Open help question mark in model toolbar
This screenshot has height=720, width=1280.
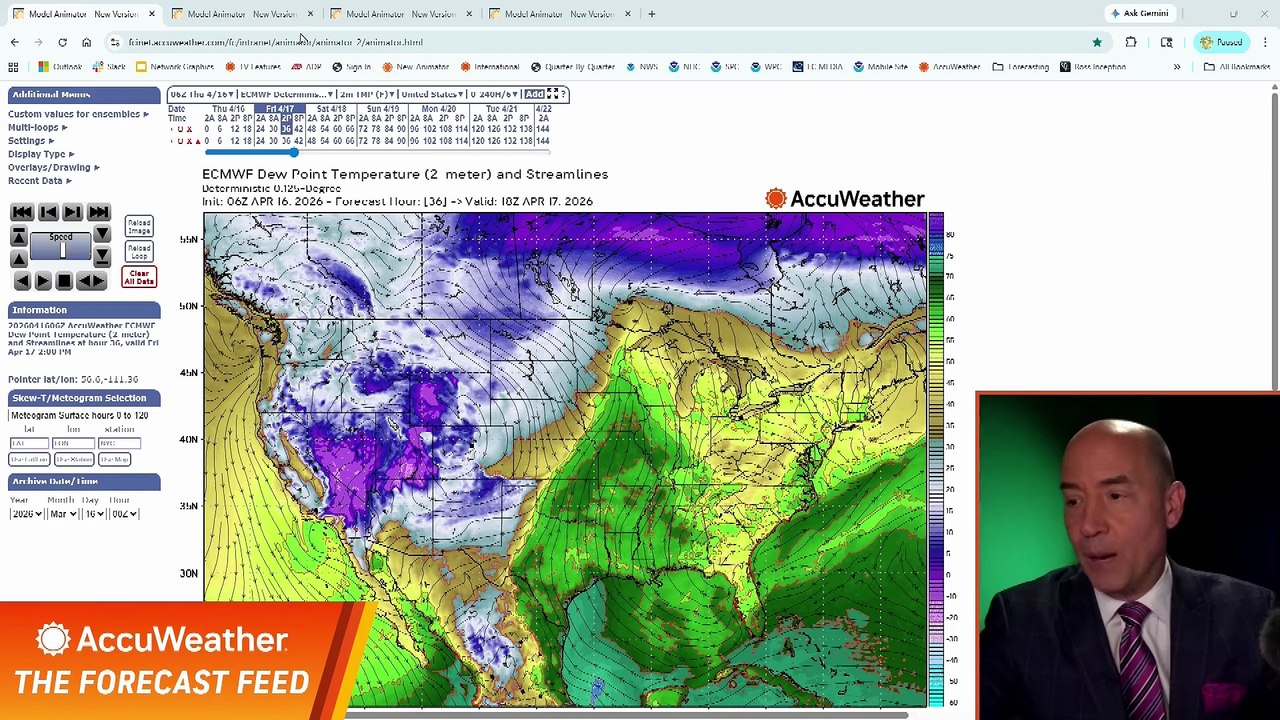[x=564, y=94]
